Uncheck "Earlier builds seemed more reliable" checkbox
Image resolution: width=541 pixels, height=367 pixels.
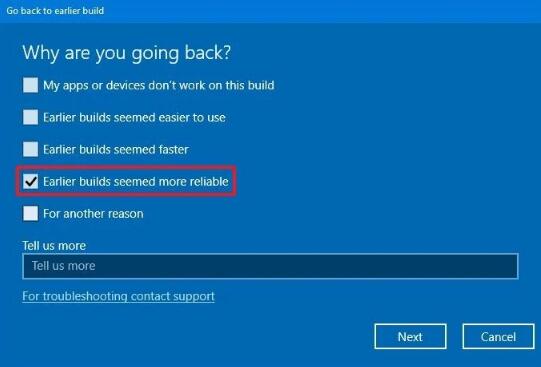[30, 181]
